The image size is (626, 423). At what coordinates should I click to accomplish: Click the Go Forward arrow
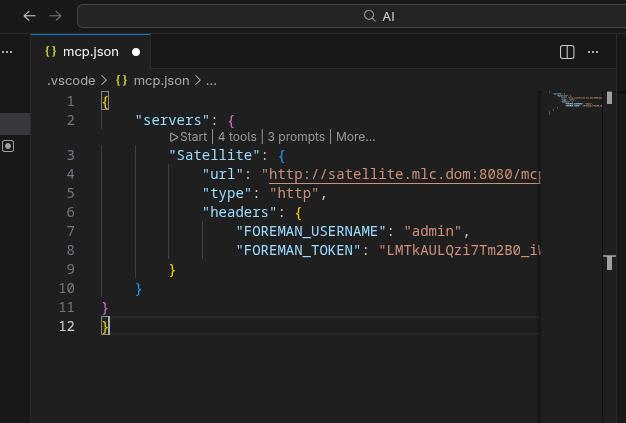pos(55,16)
